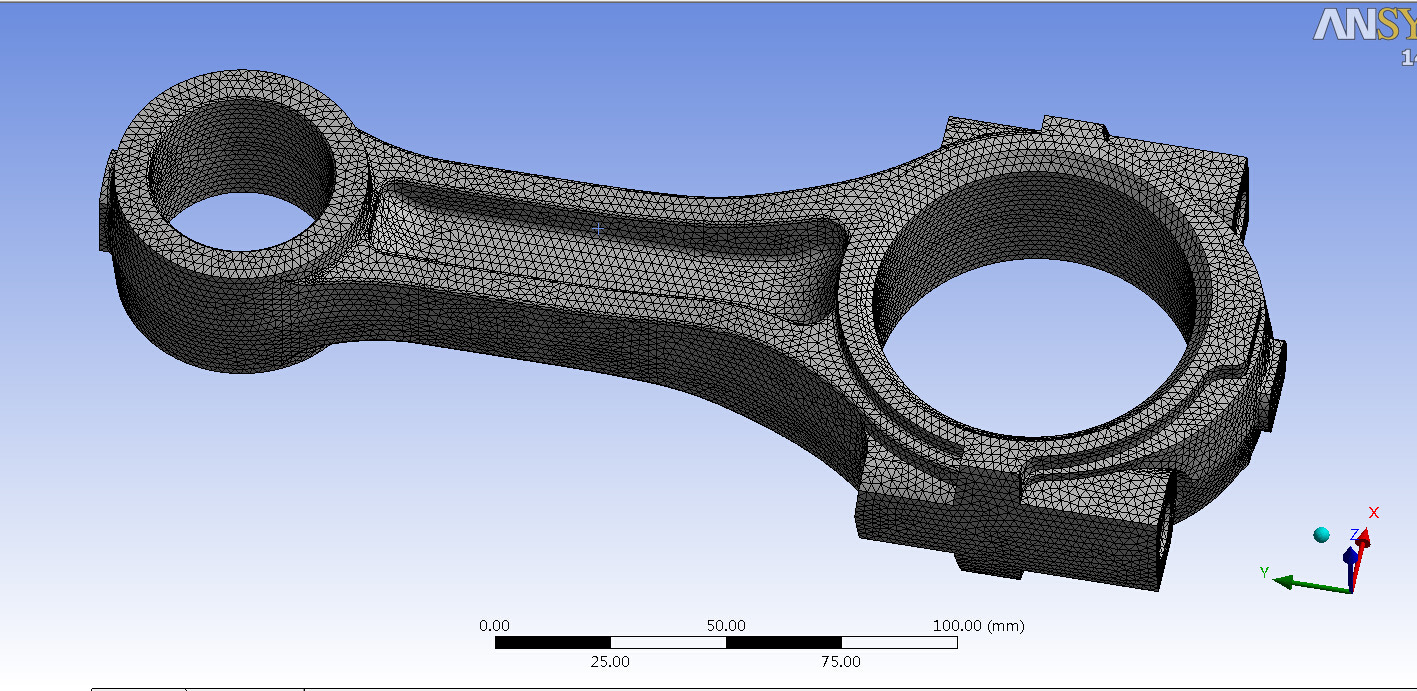The height and width of the screenshot is (691, 1417).
Task: Click the "75.00" scale label
Action: click(841, 661)
